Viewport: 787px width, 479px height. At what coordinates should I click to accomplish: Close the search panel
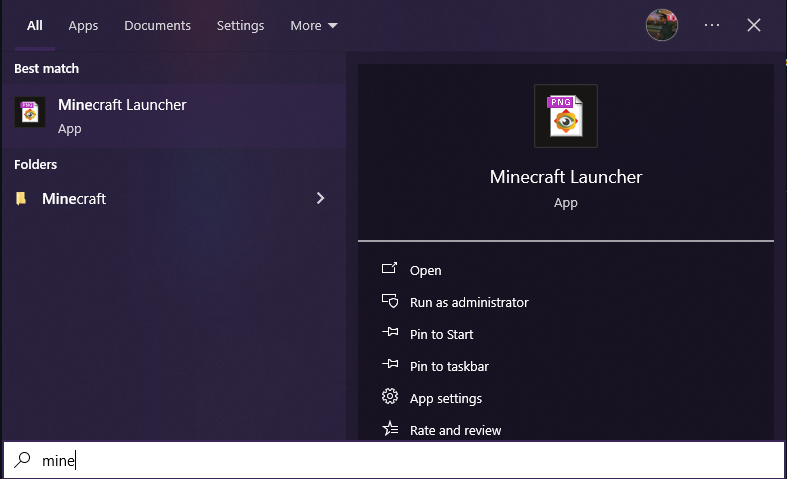(753, 25)
